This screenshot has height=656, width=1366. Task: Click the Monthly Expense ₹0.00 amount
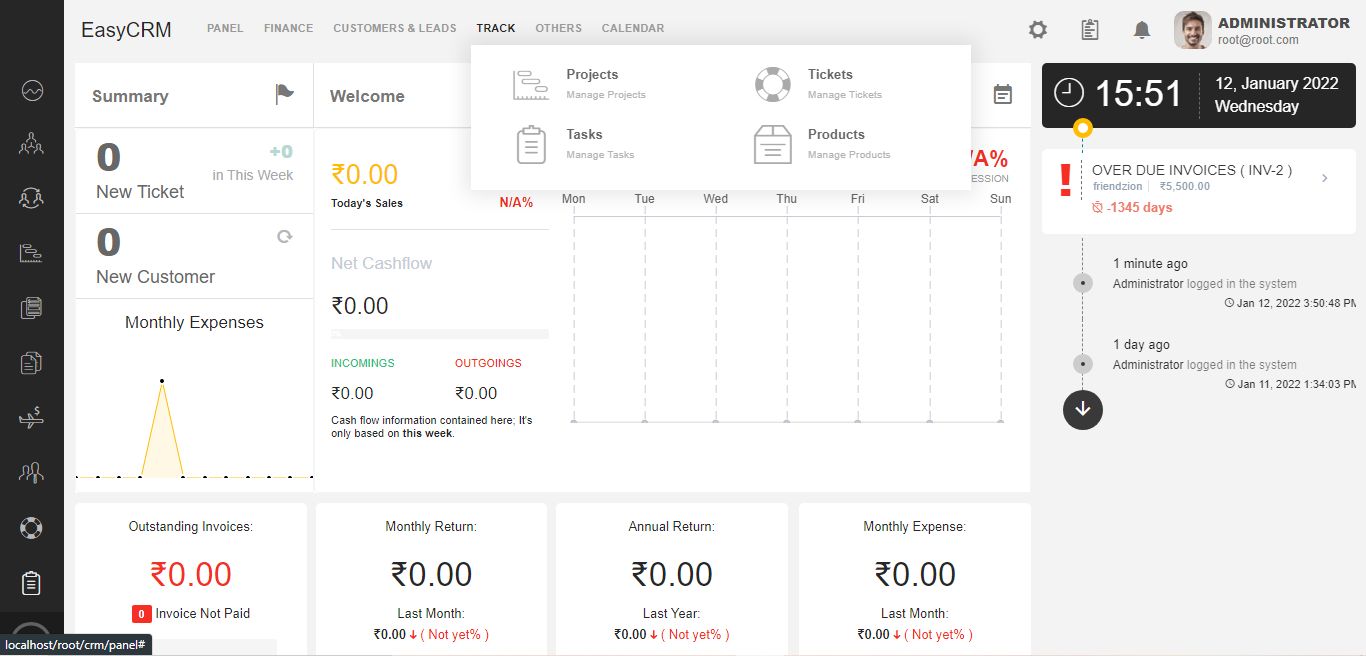pyautogui.click(x=915, y=574)
